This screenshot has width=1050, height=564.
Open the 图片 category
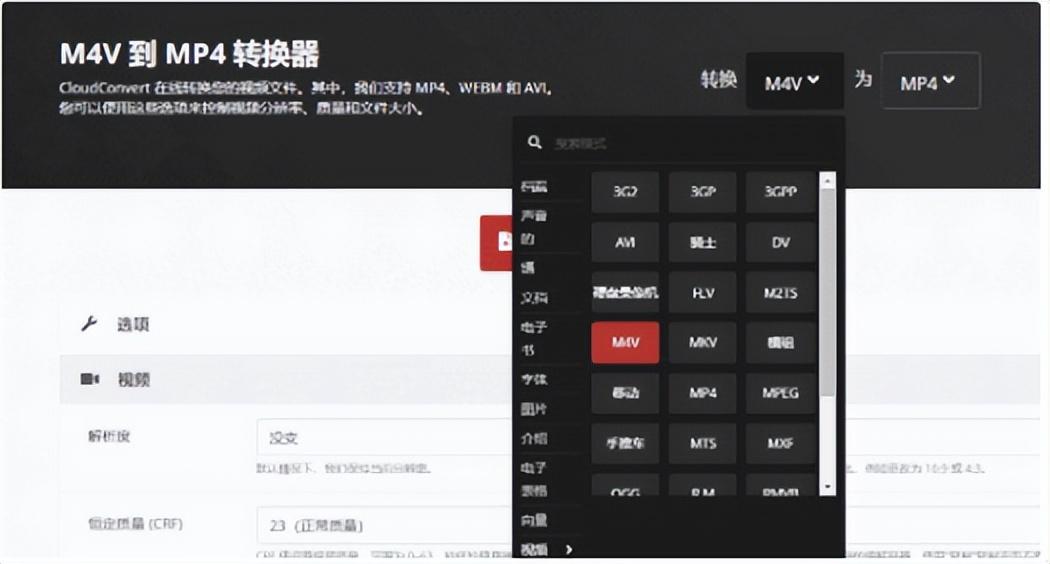click(x=534, y=409)
